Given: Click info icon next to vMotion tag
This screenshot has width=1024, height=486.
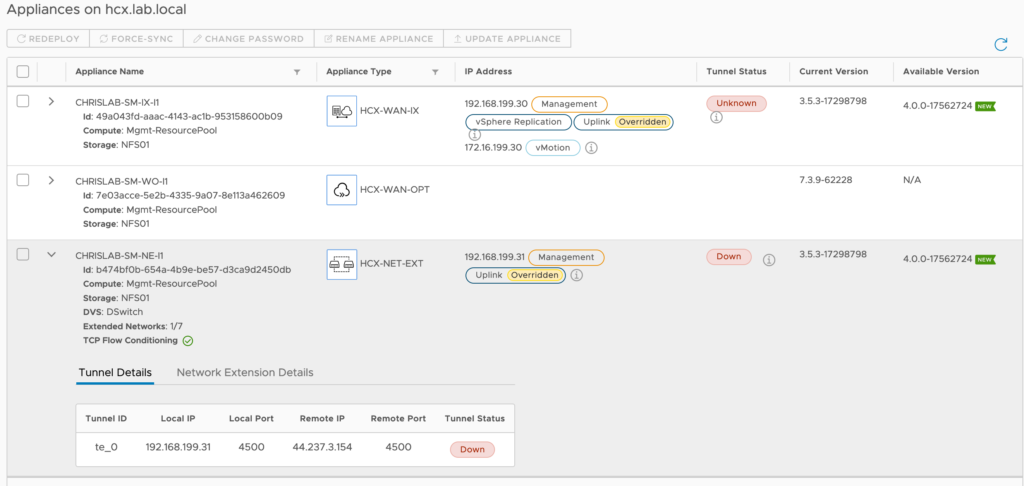Looking at the screenshot, I should point(591,148).
